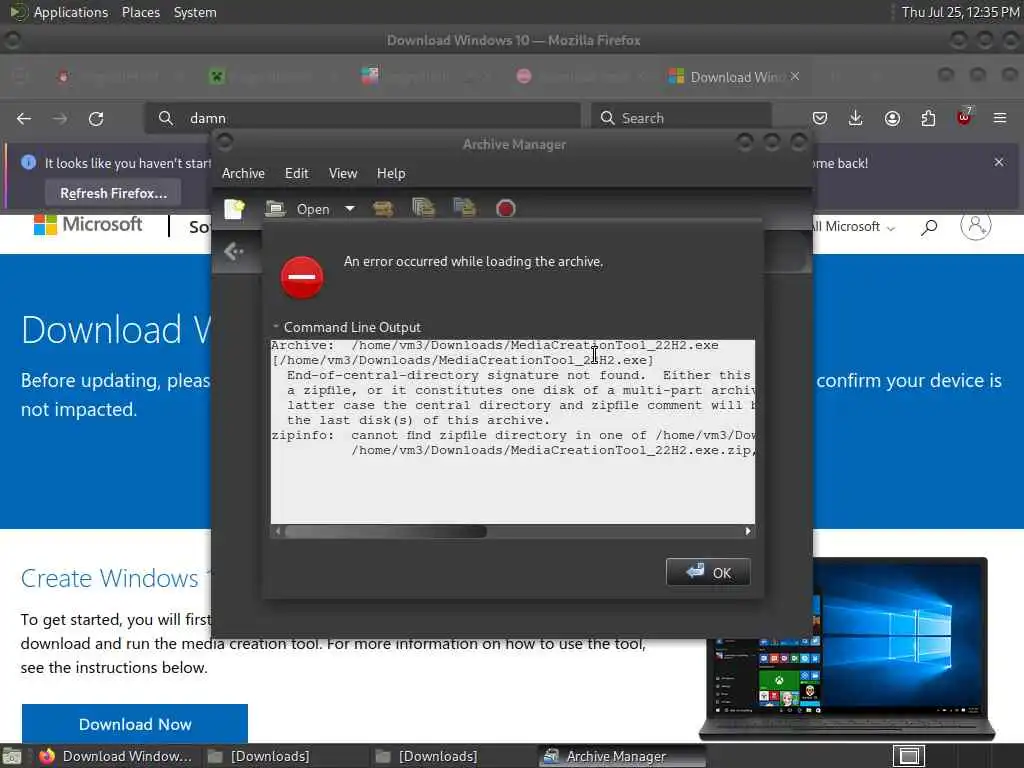Click the Firefox forward navigation arrow
This screenshot has height=768, width=1024.
click(x=59, y=118)
